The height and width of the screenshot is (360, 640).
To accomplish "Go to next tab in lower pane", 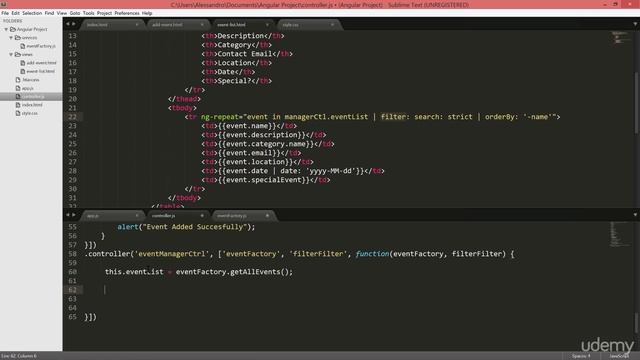I will click(74, 215).
